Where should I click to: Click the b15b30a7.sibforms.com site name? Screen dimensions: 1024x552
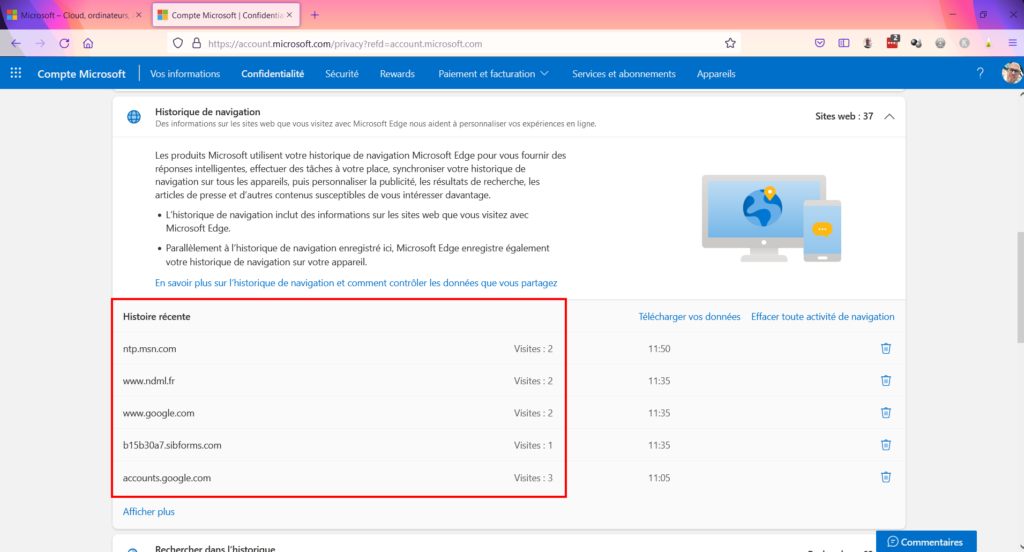tap(172, 446)
